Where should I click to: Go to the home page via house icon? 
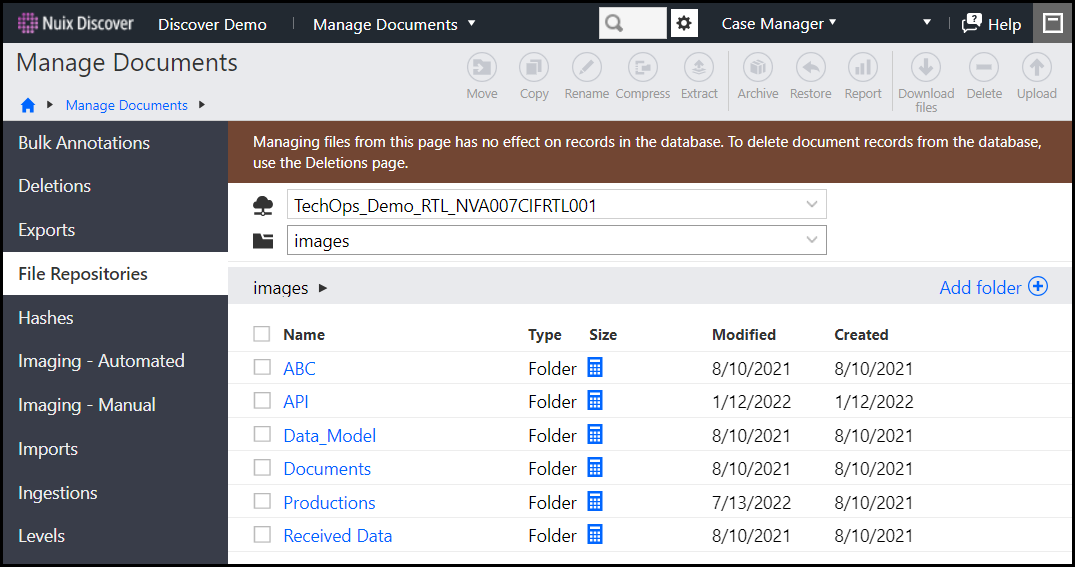coord(28,105)
